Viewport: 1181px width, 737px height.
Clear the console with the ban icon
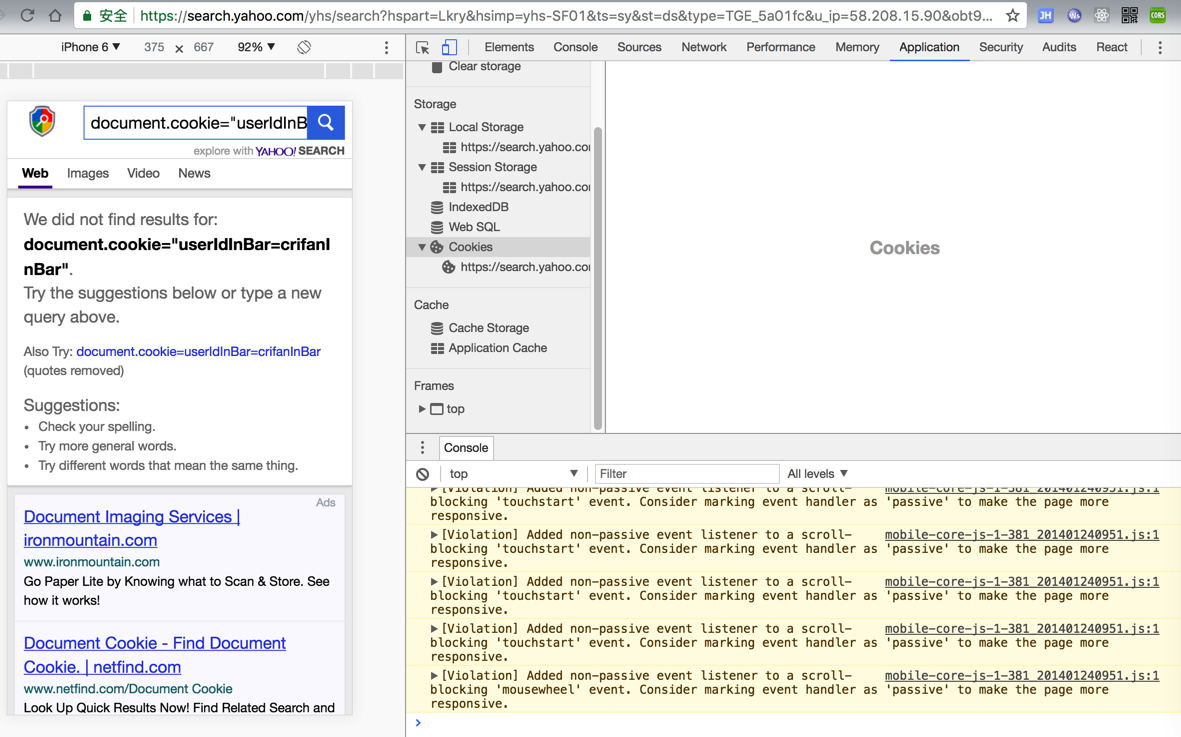423,474
